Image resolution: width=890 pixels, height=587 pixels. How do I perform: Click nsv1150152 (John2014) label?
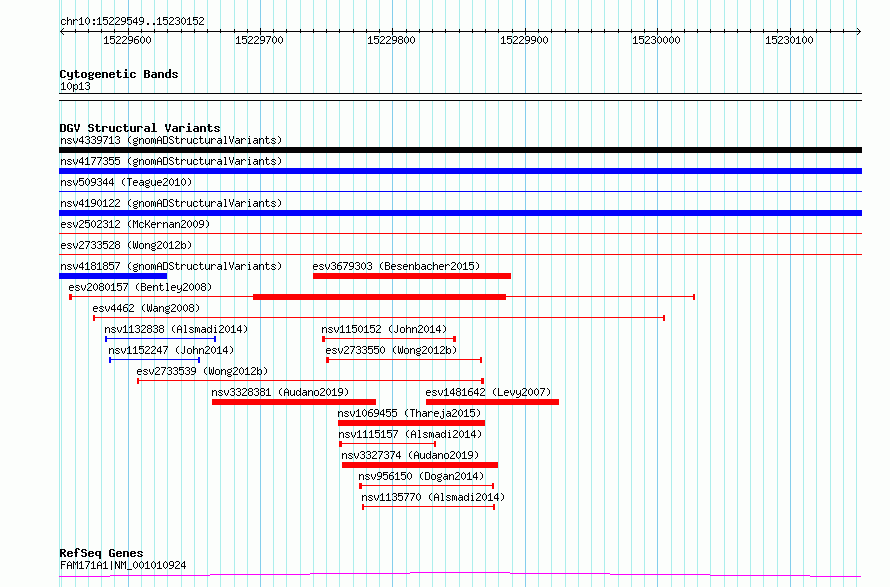384,329
